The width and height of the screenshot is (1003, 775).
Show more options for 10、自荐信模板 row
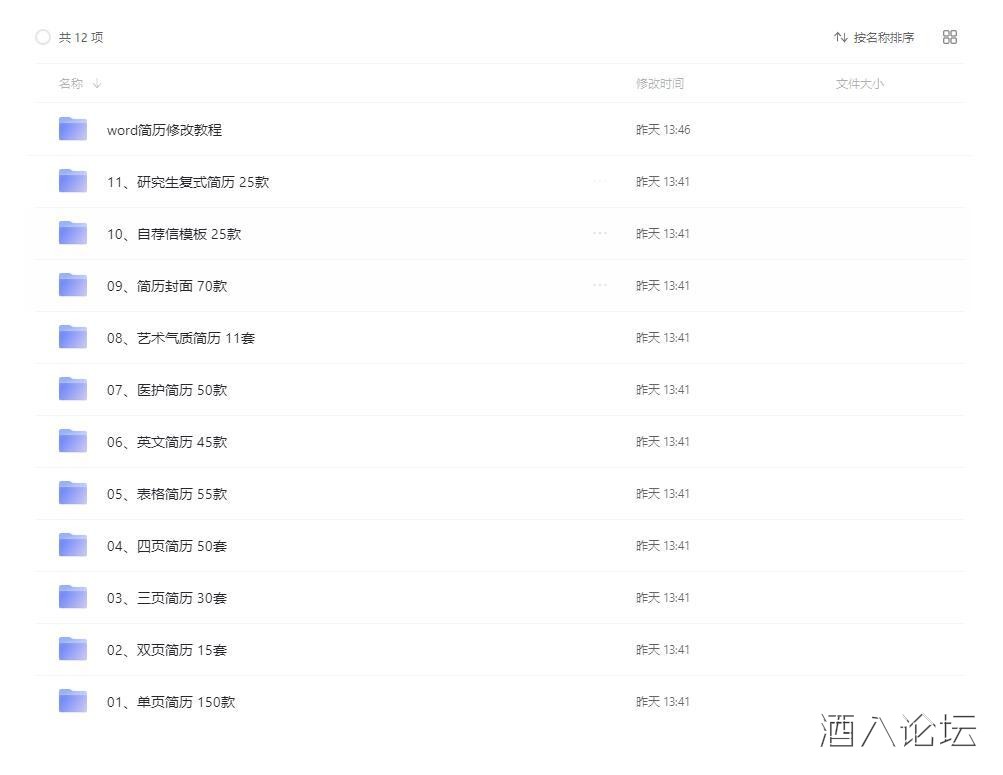[599, 233]
